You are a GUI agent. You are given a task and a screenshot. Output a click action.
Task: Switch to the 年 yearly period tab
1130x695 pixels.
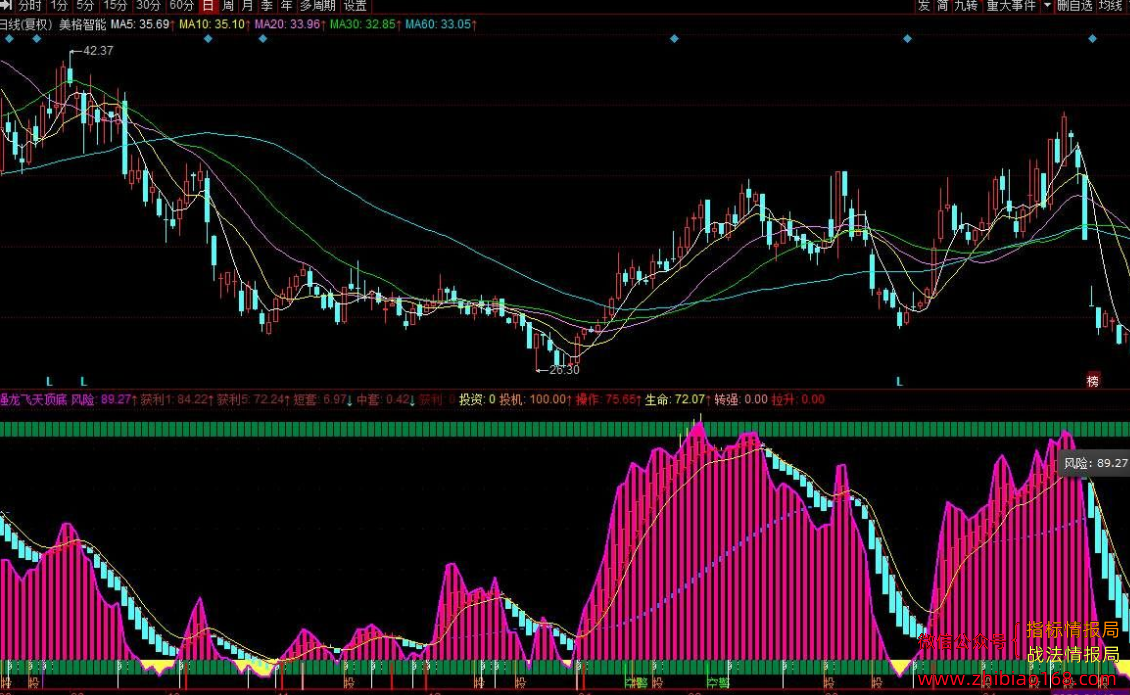point(286,6)
